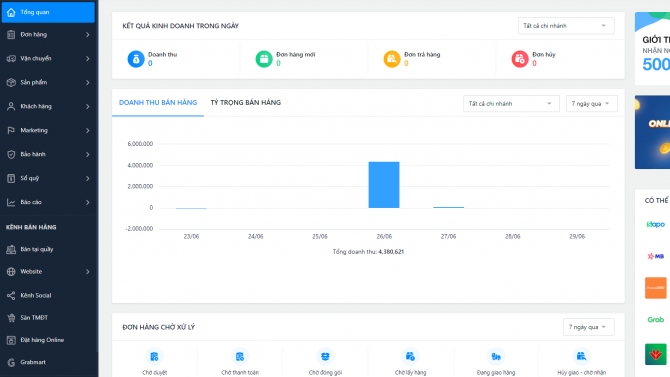Image resolution: width=670 pixels, height=377 pixels.
Task: Click total revenue text 4.380.621
Action: 391,252
